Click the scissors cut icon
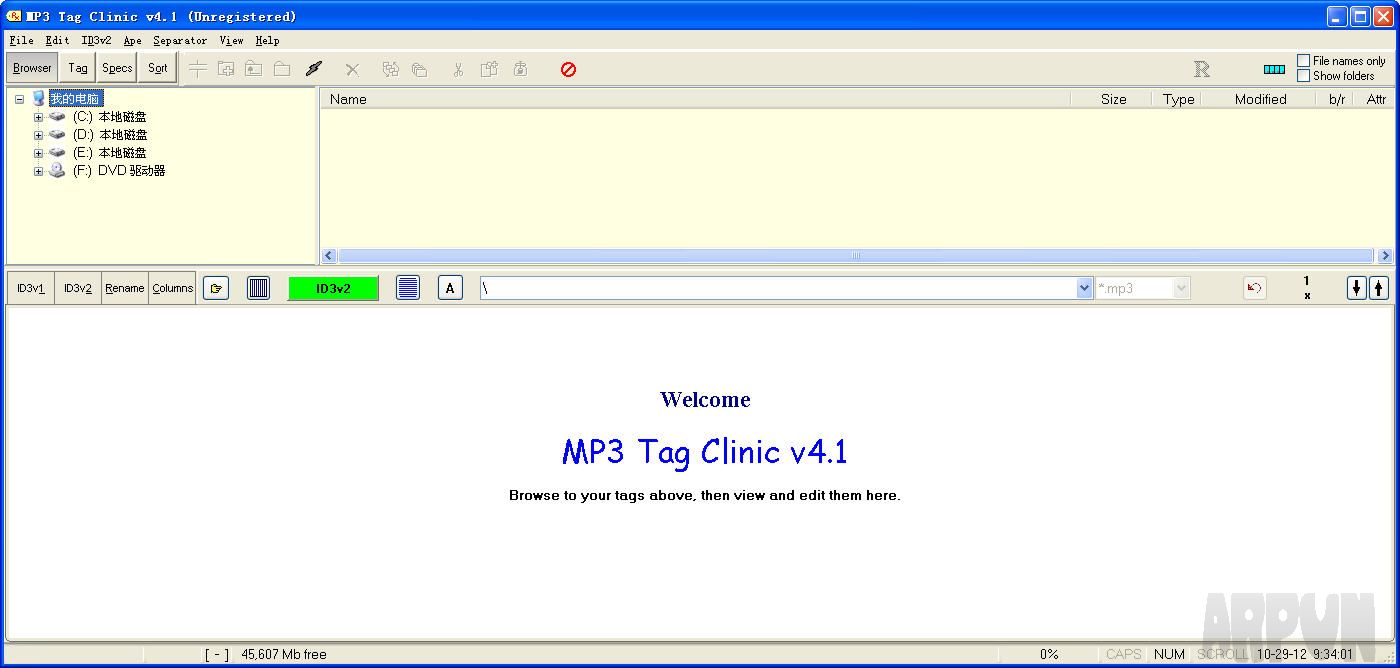 coord(458,69)
